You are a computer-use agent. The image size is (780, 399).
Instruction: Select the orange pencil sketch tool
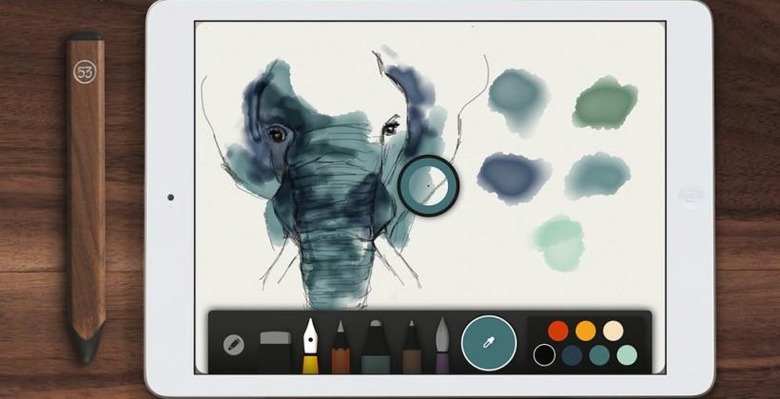coord(341,347)
